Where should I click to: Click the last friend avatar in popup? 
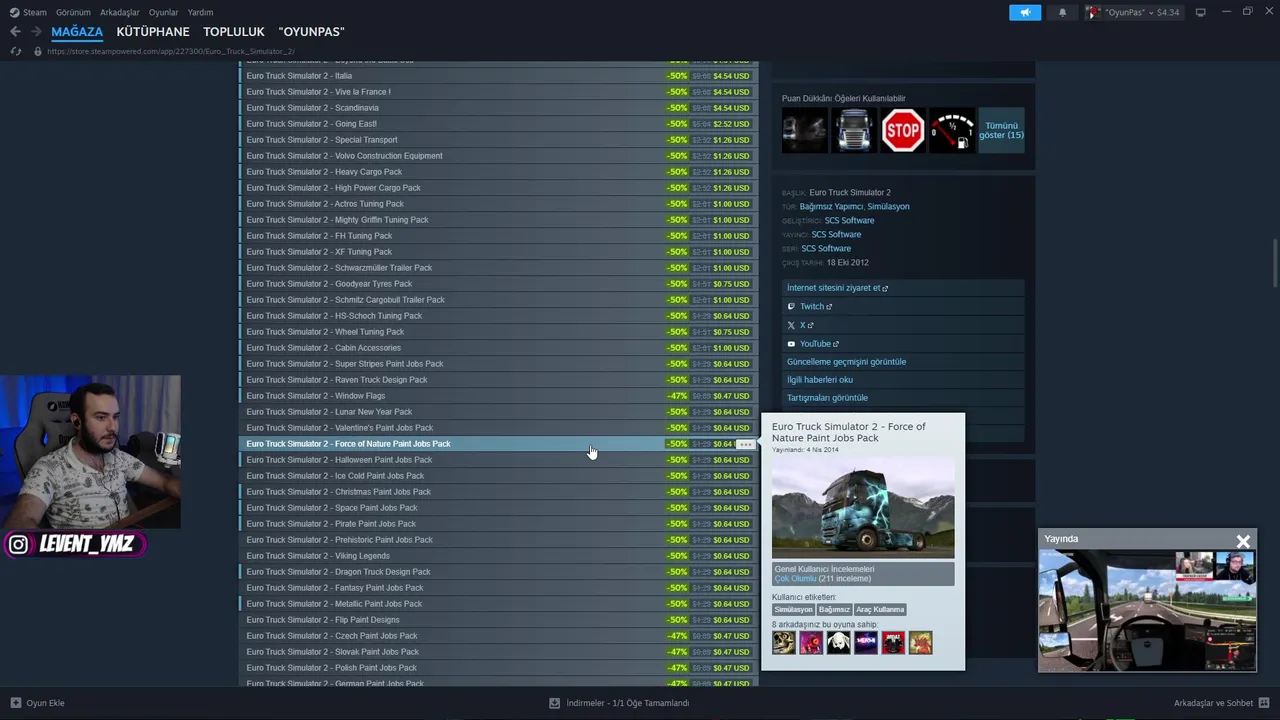coord(920,642)
